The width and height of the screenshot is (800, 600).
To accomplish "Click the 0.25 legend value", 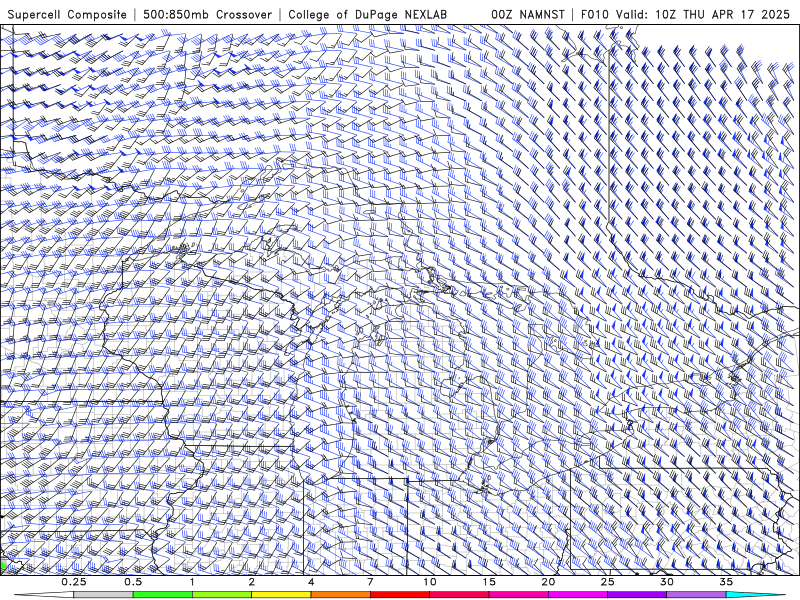I will (x=74, y=582).
